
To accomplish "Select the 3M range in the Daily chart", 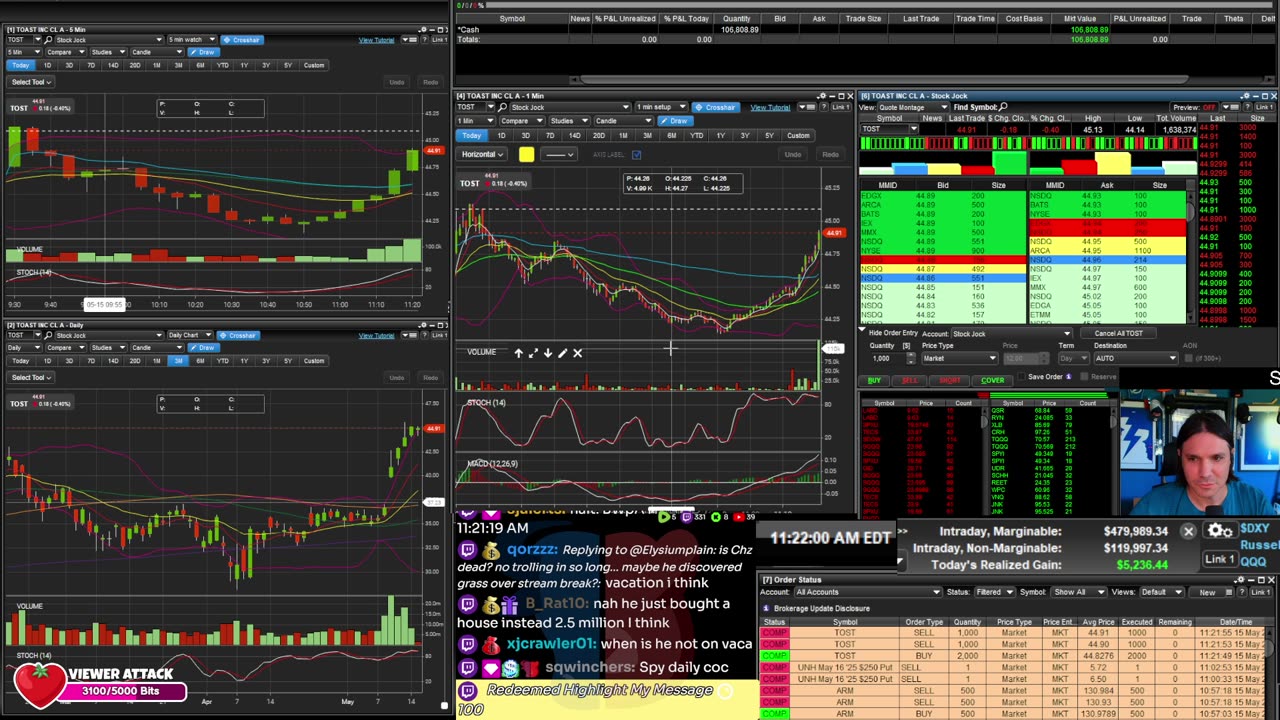I will click(x=178, y=360).
